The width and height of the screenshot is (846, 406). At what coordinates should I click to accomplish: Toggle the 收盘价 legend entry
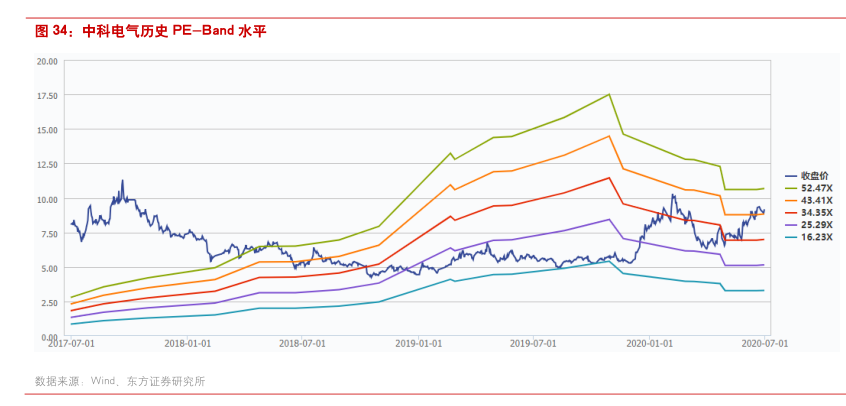[807, 175]
